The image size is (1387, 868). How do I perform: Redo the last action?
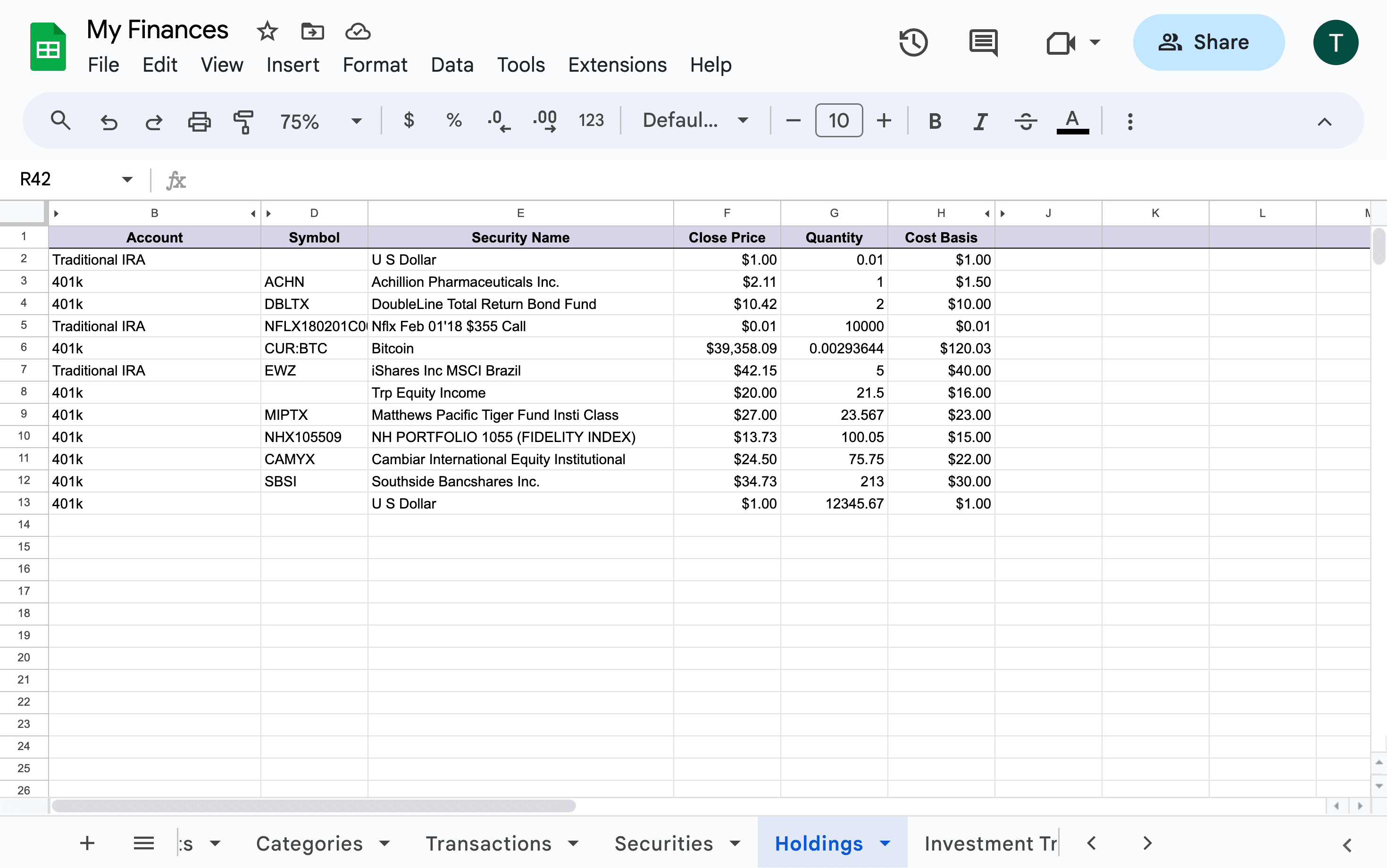tap(154, 121)
